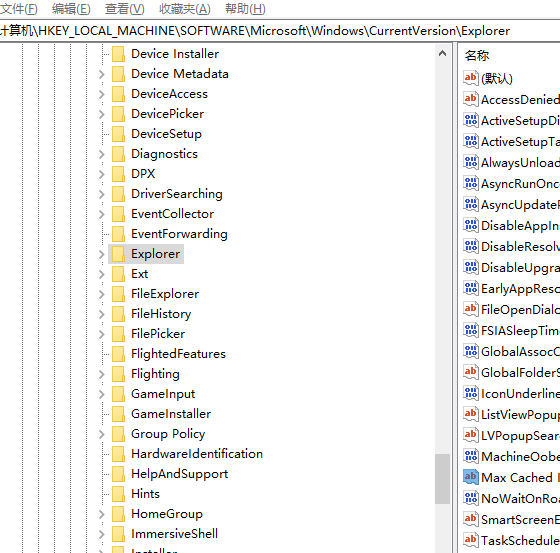The width and height of the screenshot is (560, 553).
Task: Select the highlighted Max Cached value icon
Action: [x=471, y=477]
